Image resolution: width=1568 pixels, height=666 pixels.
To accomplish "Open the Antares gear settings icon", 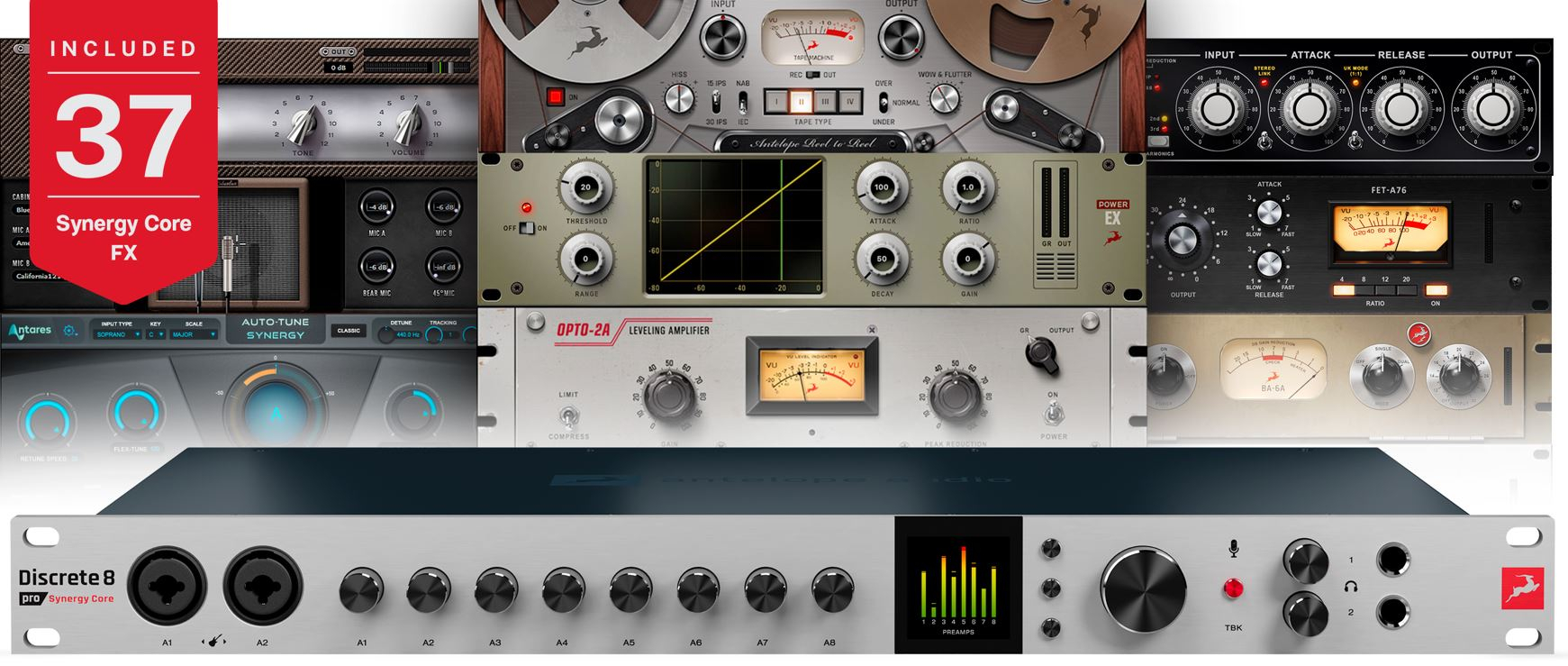I will (69, 331).
